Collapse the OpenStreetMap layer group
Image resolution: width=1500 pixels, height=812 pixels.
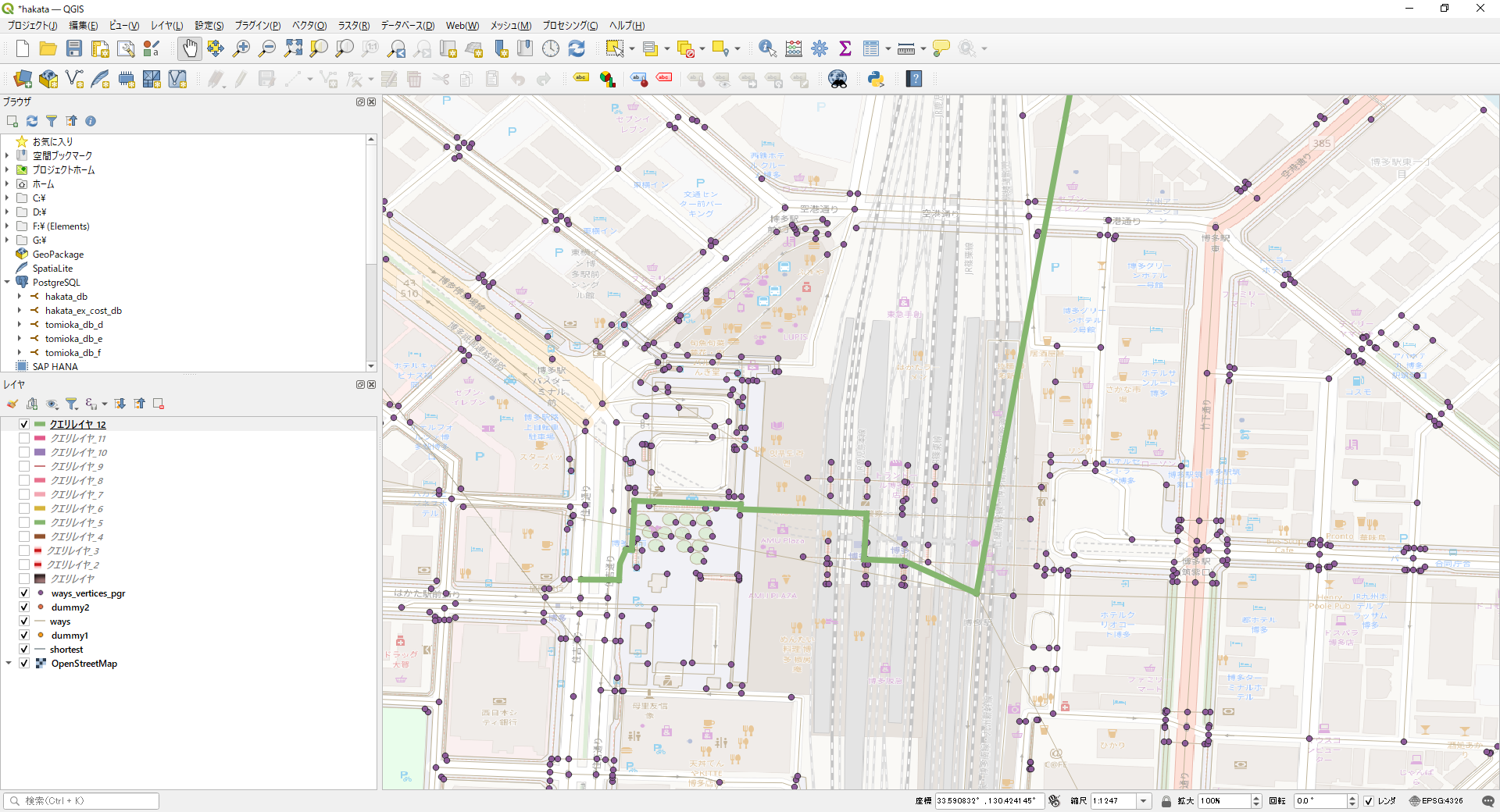tap(9, 664)
